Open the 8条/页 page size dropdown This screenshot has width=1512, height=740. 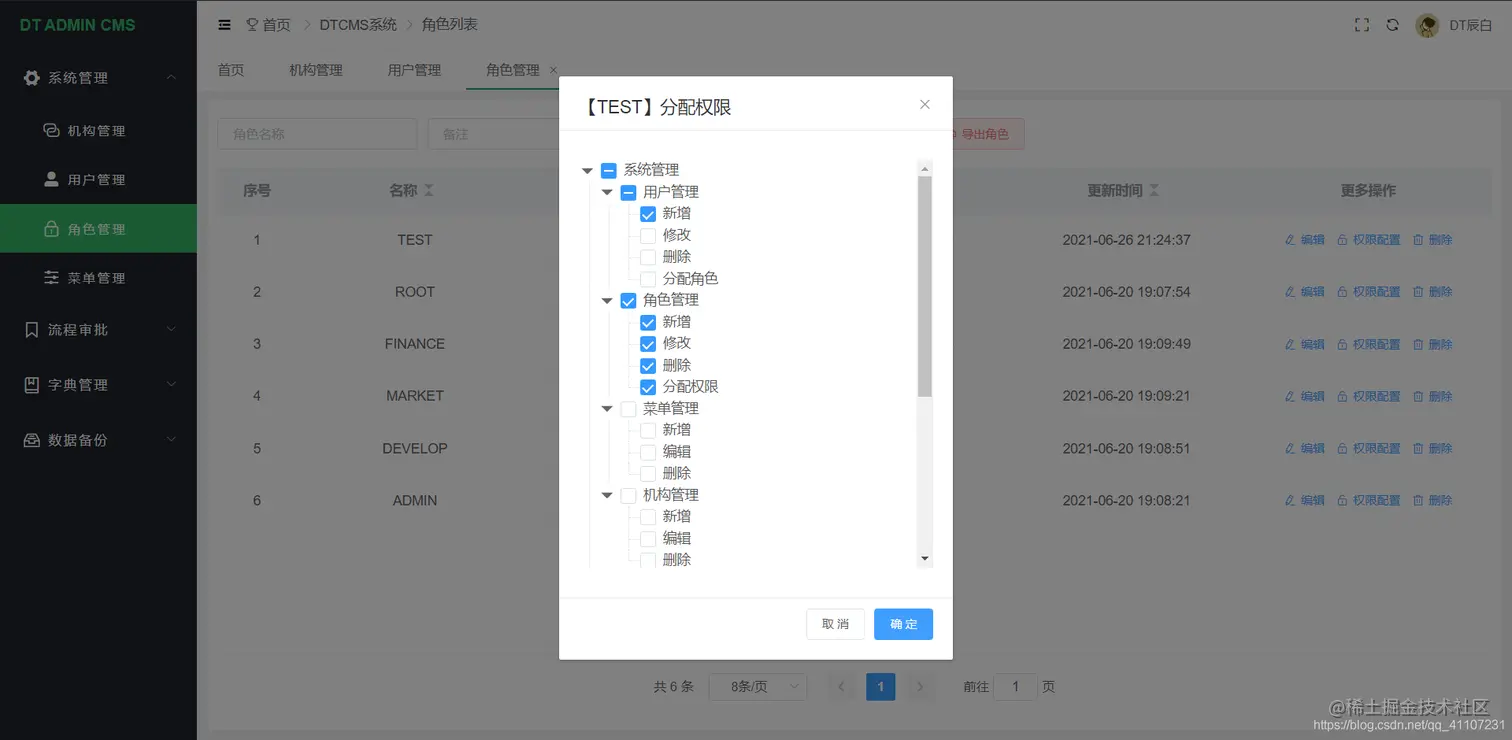(757, 686)
